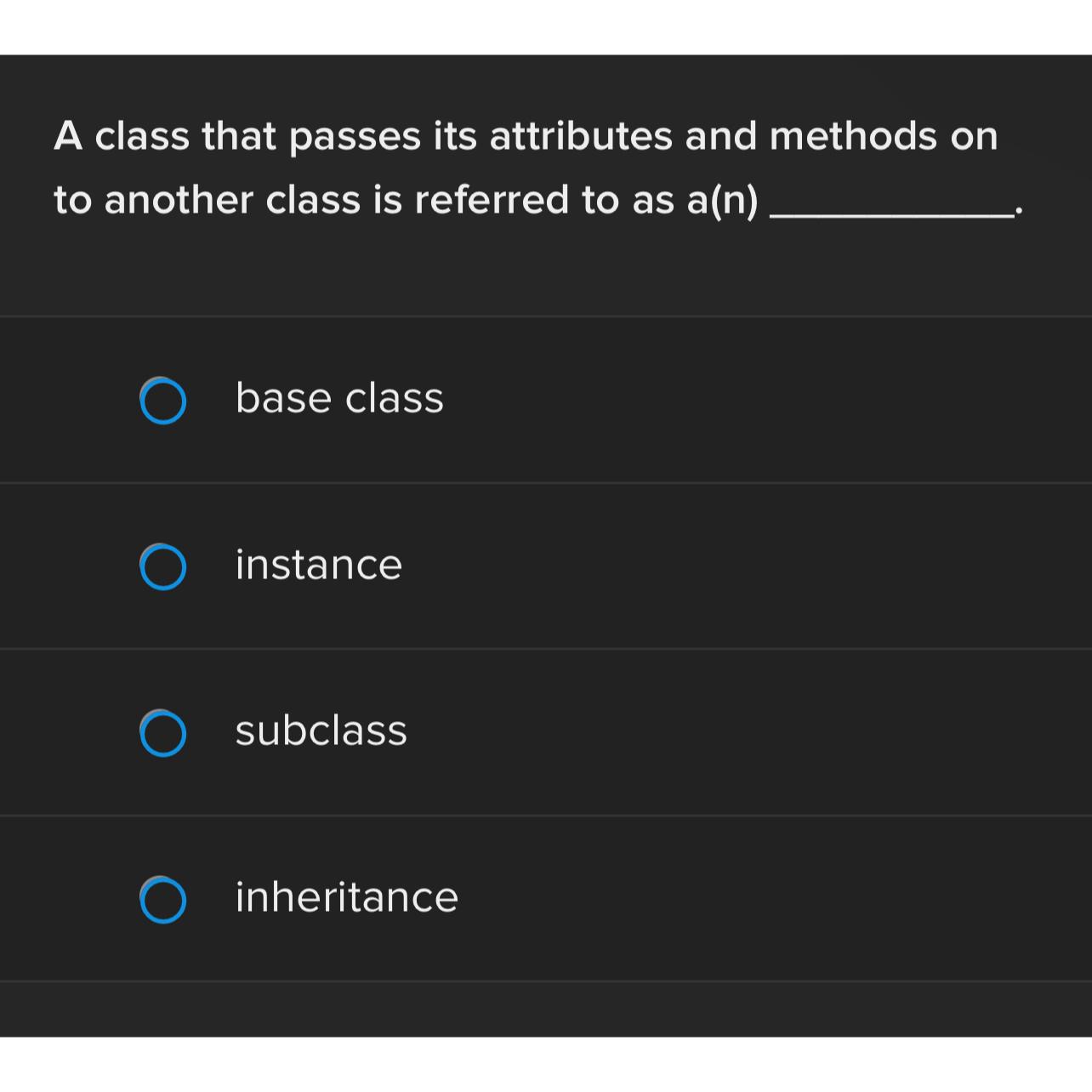The image size is (1092, 1092).
Task: Click the 'inheritance' answer text
Action: (x=346, y=896)
